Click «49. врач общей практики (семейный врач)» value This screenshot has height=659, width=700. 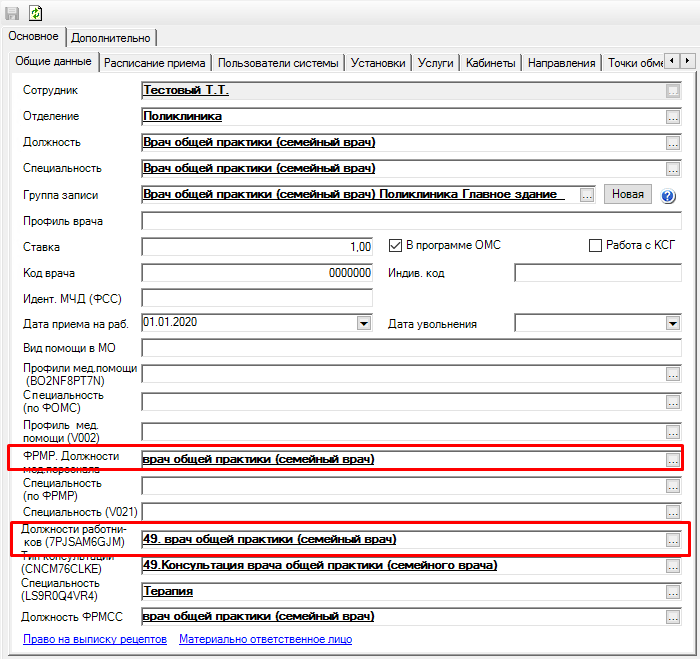click(270, 539)
